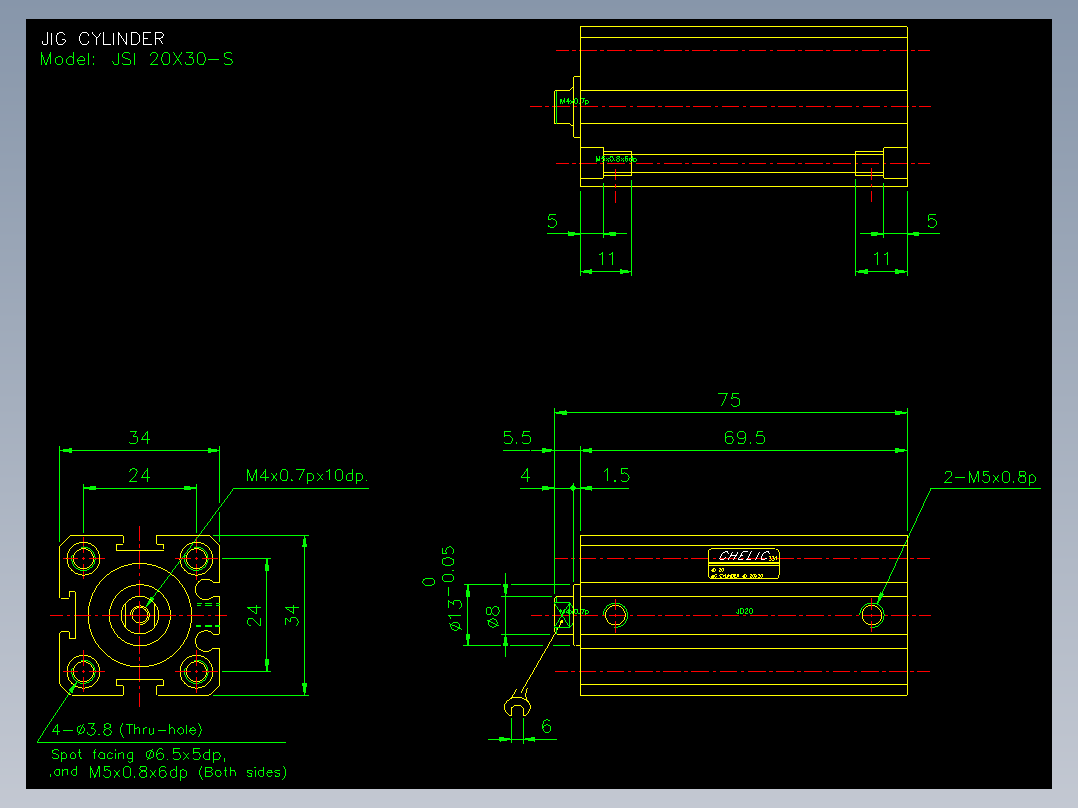Click the CHELIC nameplate on the cylinder body
This screenshot has height=808, width=1078.
744,563
